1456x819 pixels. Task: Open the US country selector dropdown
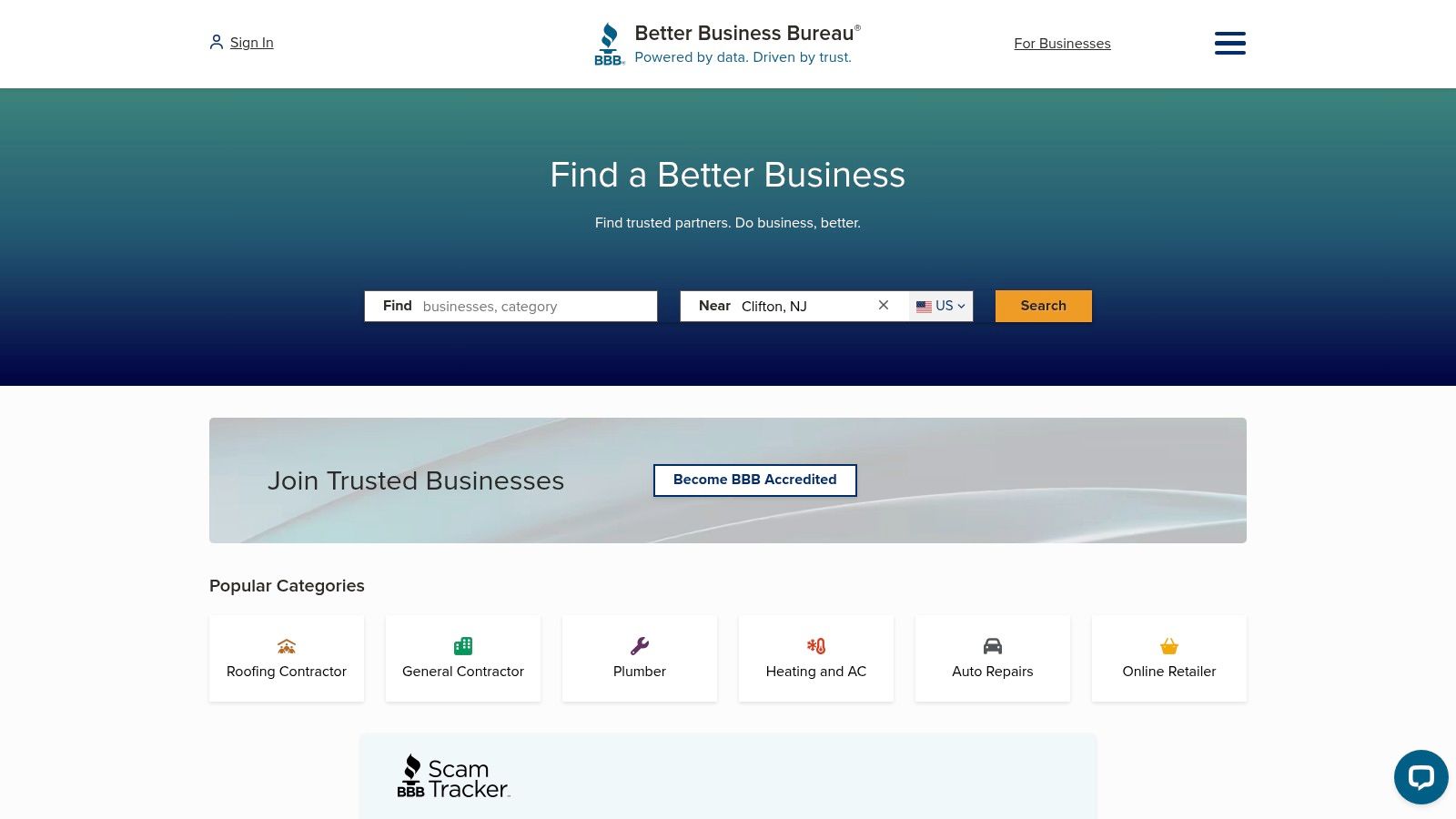tap(941, 306)
